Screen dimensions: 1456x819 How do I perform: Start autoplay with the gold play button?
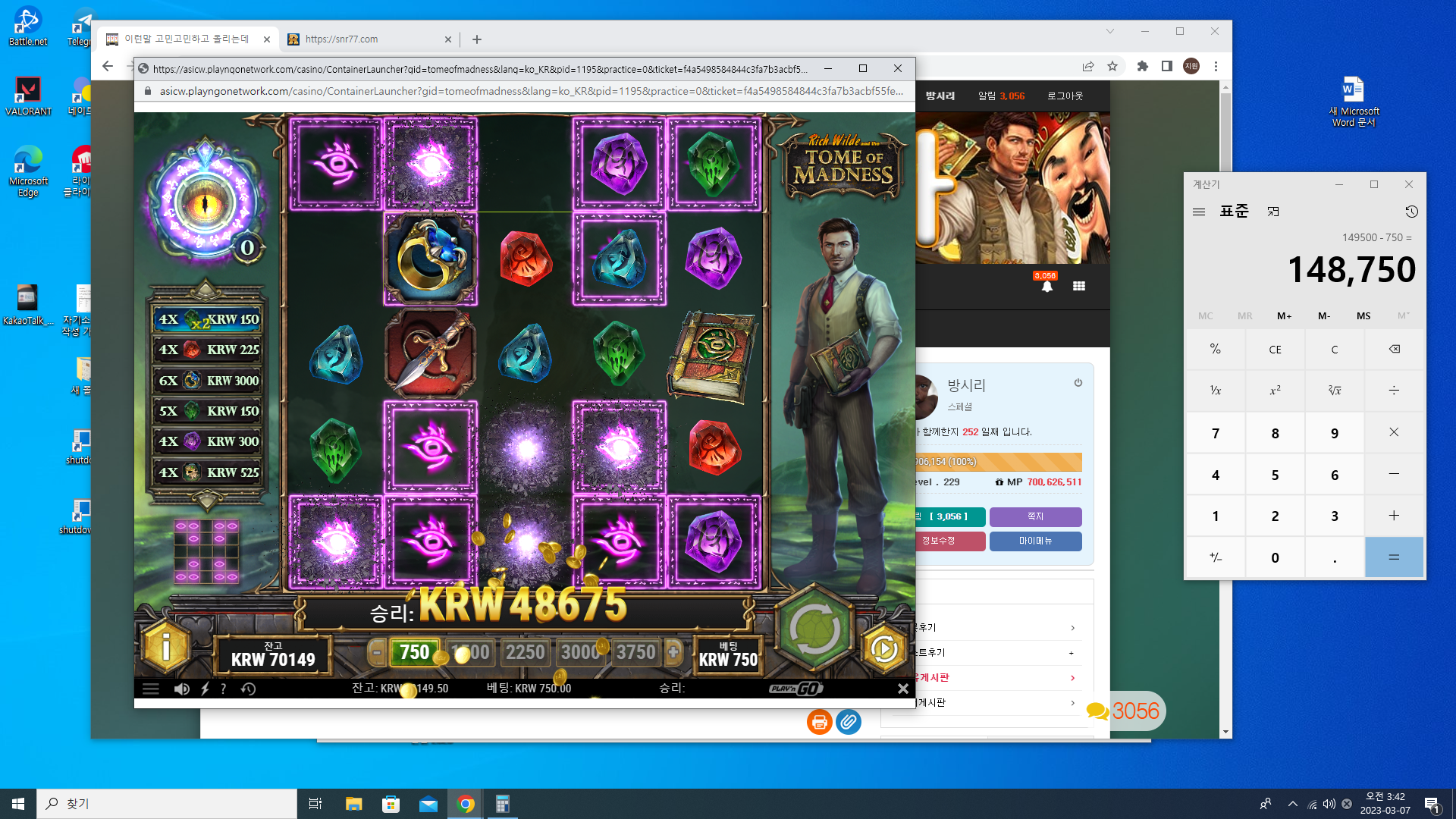[x=883, y=649]
